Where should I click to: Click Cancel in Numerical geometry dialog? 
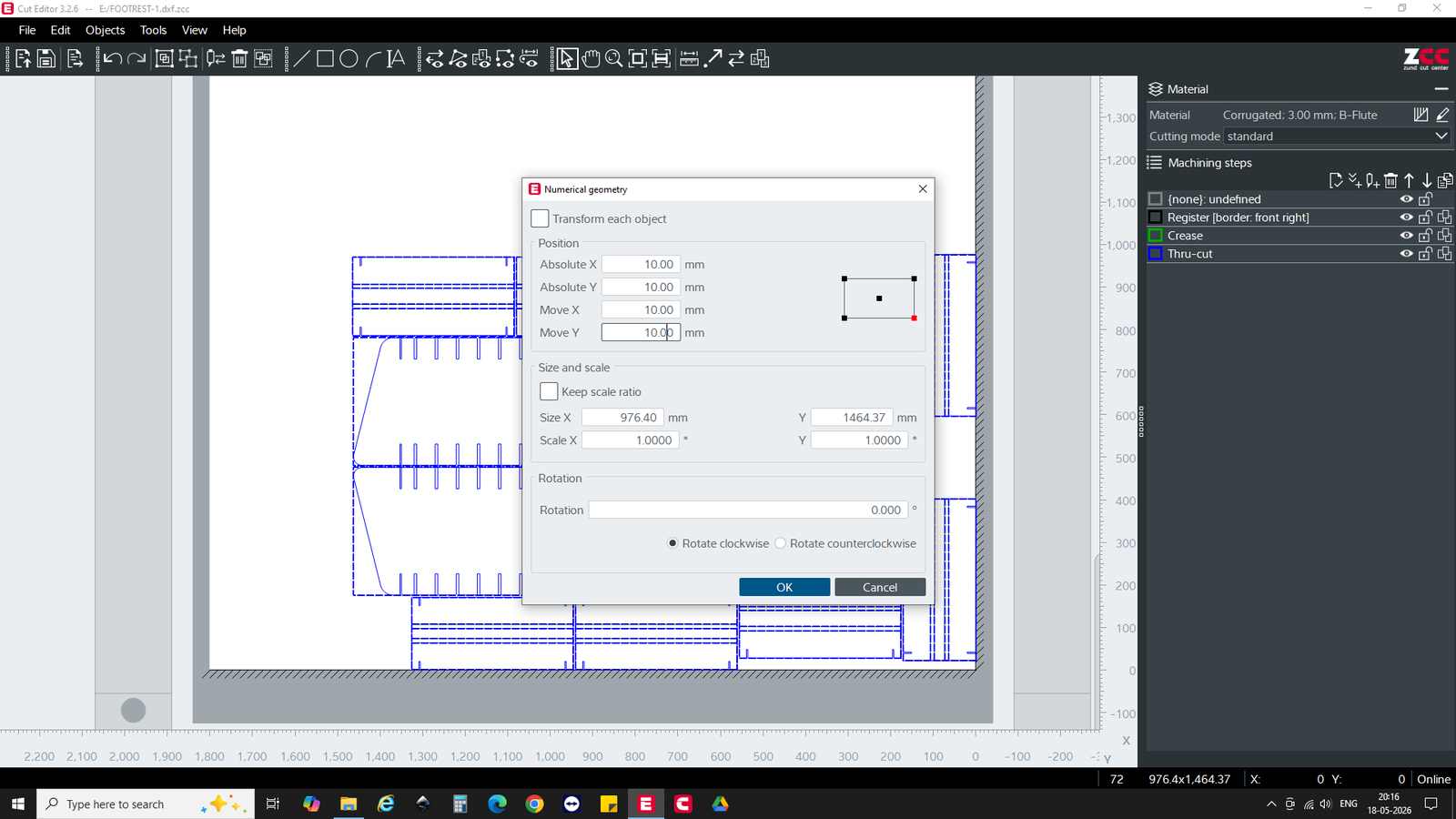(880, 587)
